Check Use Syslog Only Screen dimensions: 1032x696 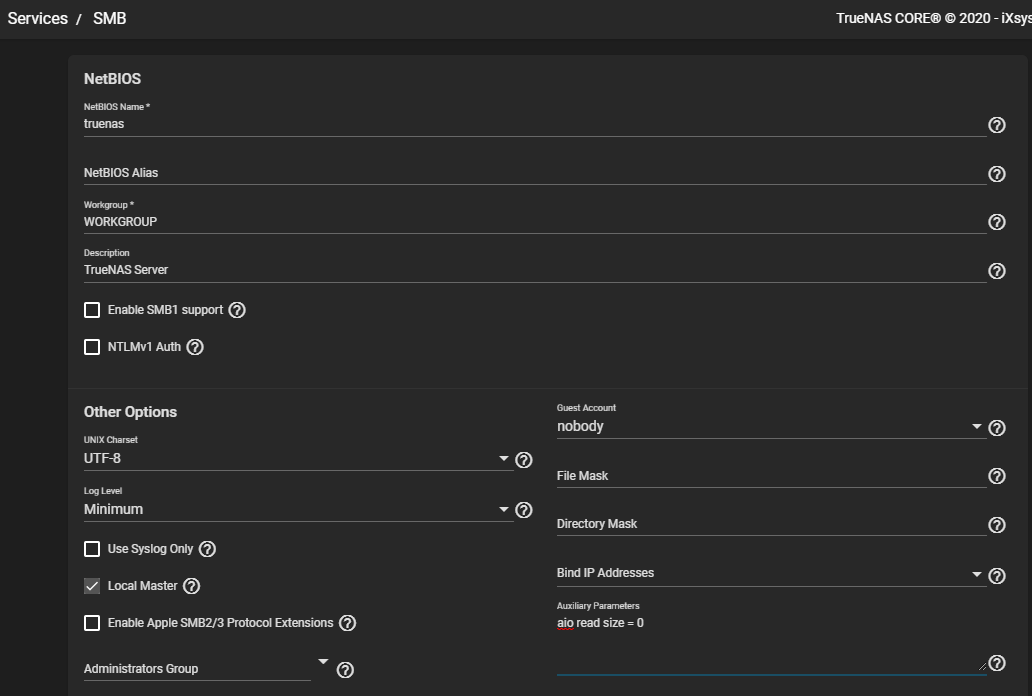click(x=92, y=549)
